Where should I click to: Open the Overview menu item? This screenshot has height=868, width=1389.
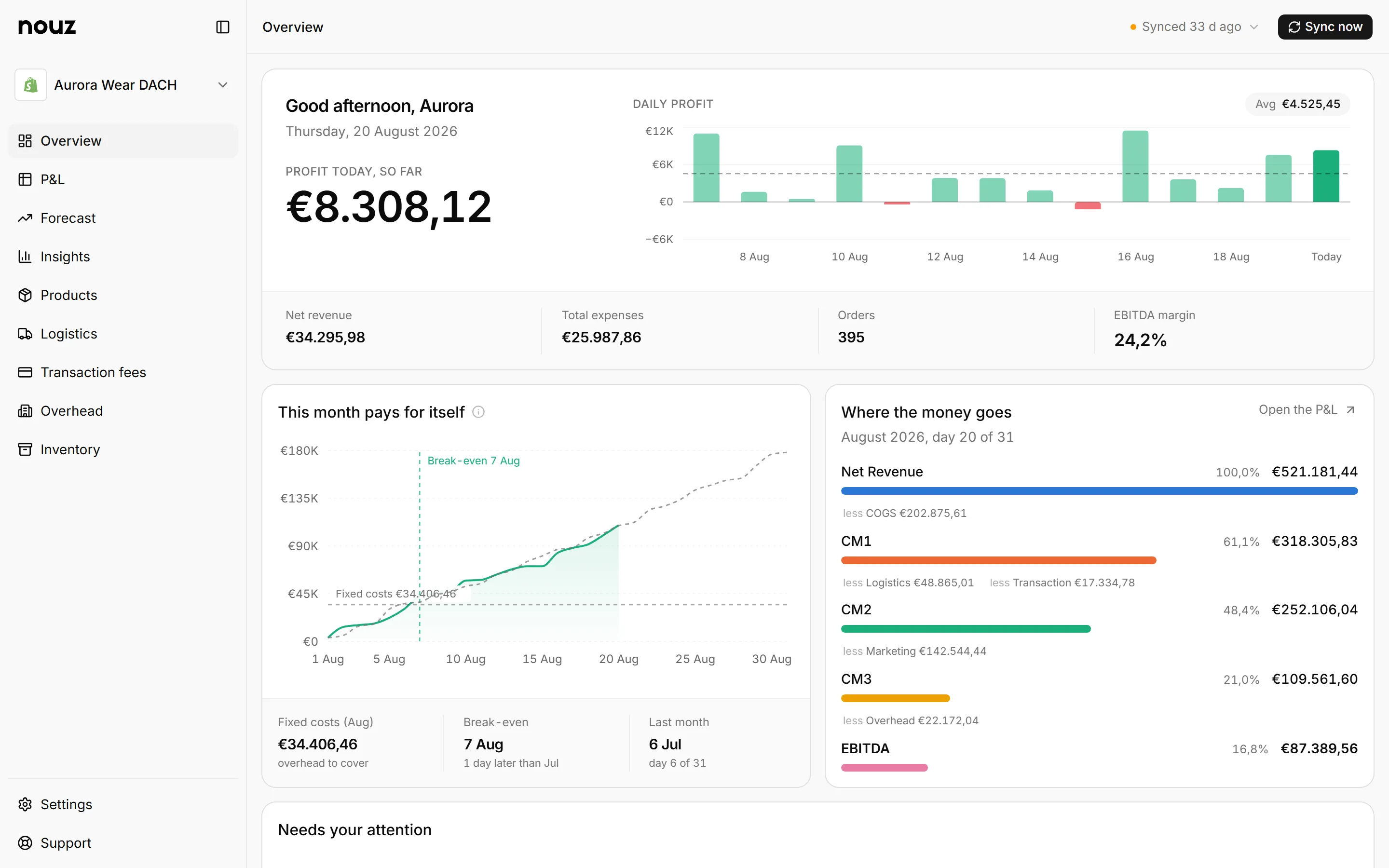[123, 141]
